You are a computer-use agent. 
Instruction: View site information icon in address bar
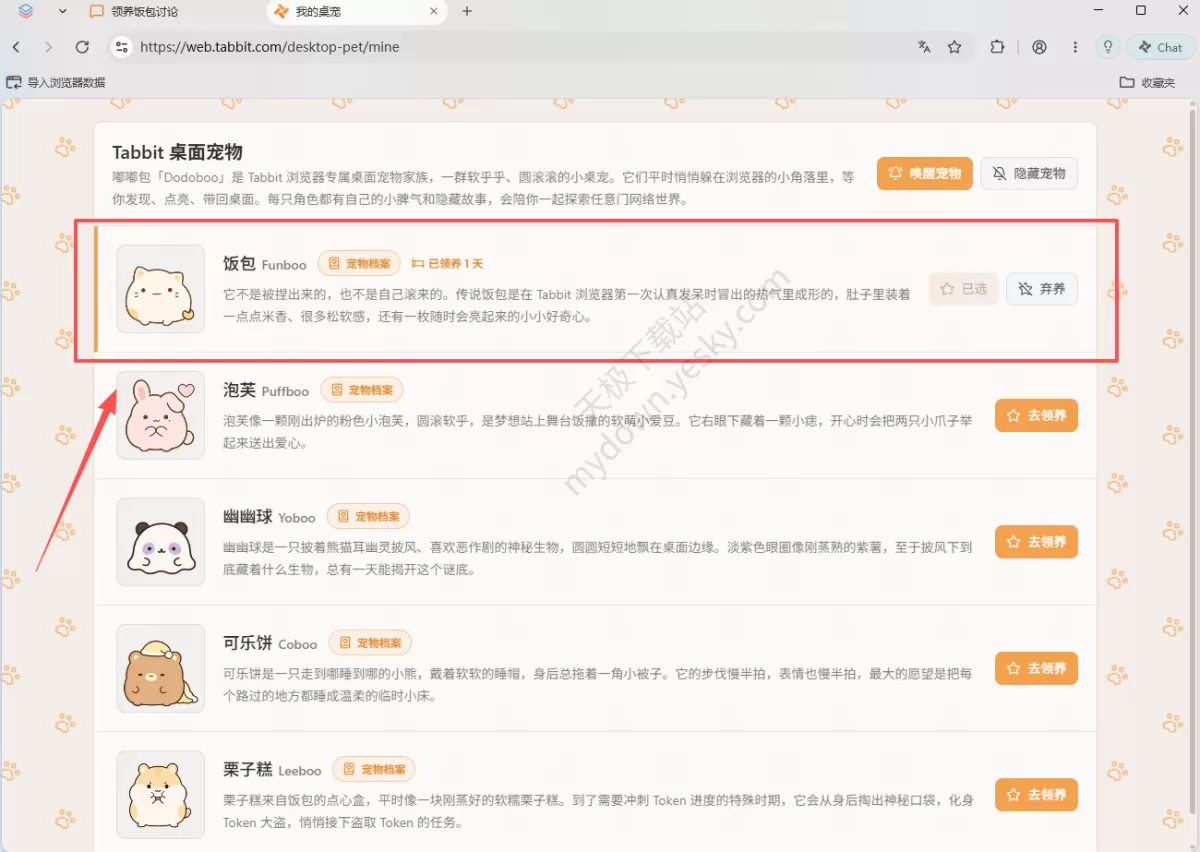click(122, 47)
